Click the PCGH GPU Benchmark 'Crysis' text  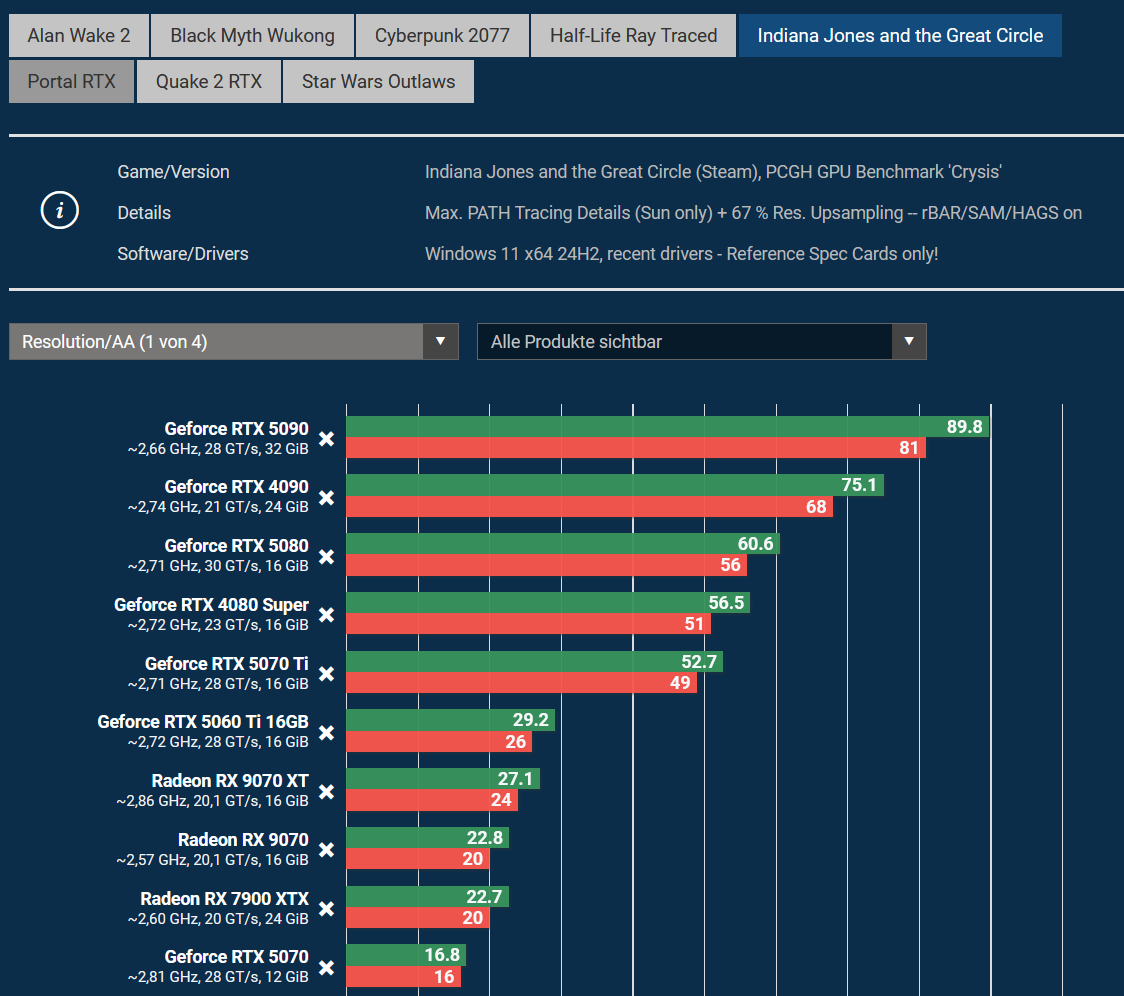[x=883, y=172]
